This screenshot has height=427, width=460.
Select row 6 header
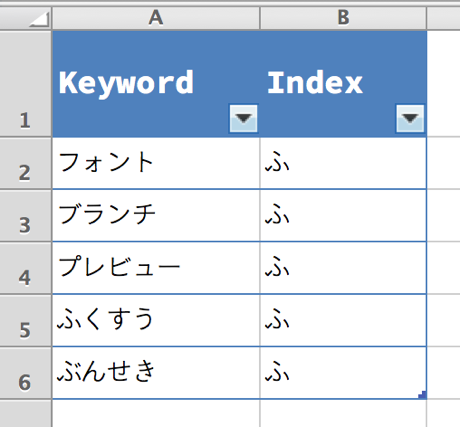tap(26, 373)
